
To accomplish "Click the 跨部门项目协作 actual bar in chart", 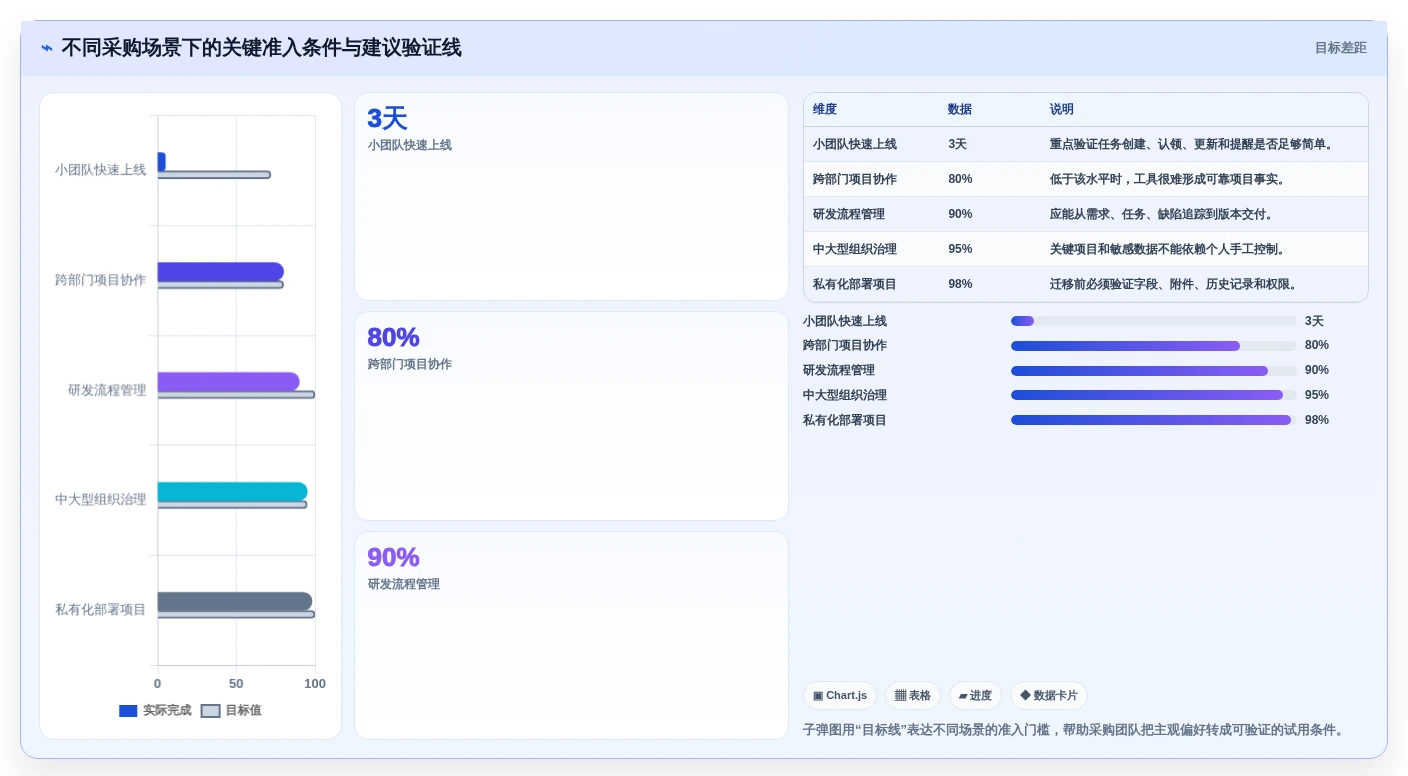I will point(220,272).
